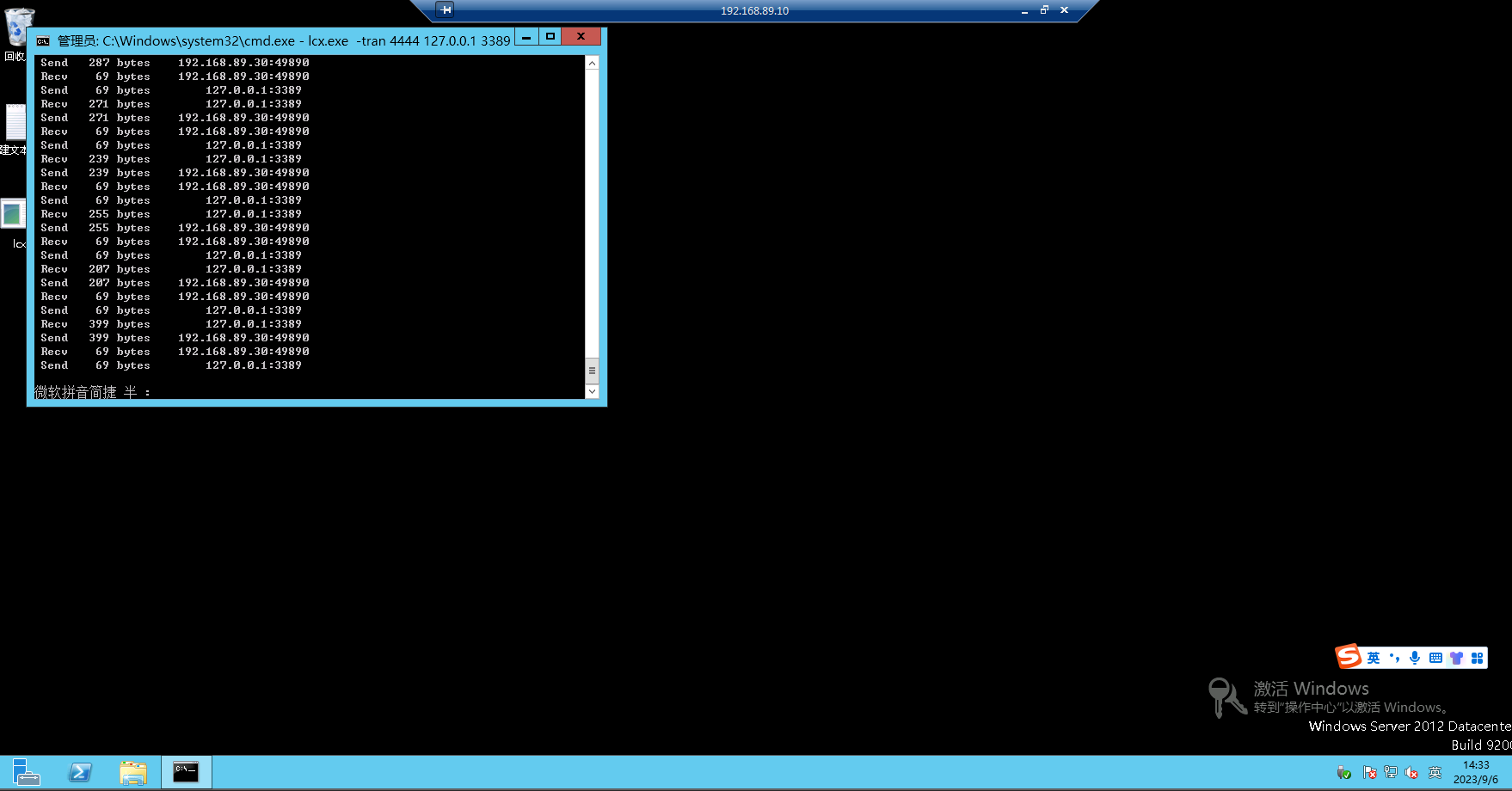The image size is (1512, 791).
Task: Open the cmd window system menu icon
Action: [x=43, y=40]
